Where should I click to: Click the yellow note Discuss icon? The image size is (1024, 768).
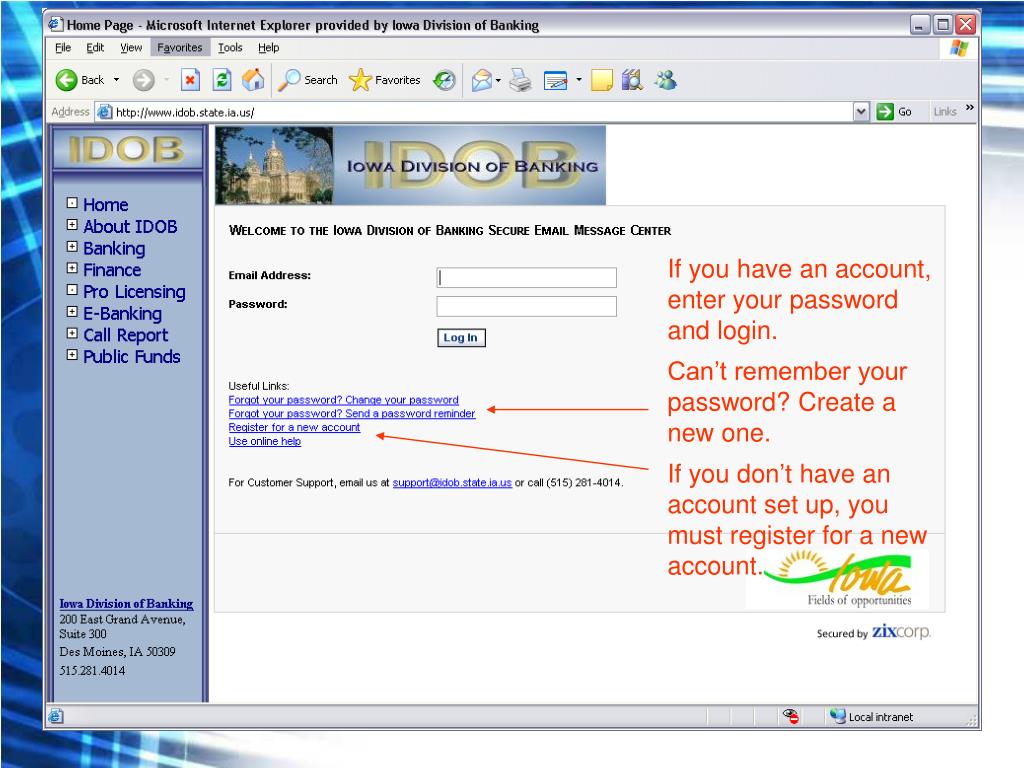click(x=601, y=80)
